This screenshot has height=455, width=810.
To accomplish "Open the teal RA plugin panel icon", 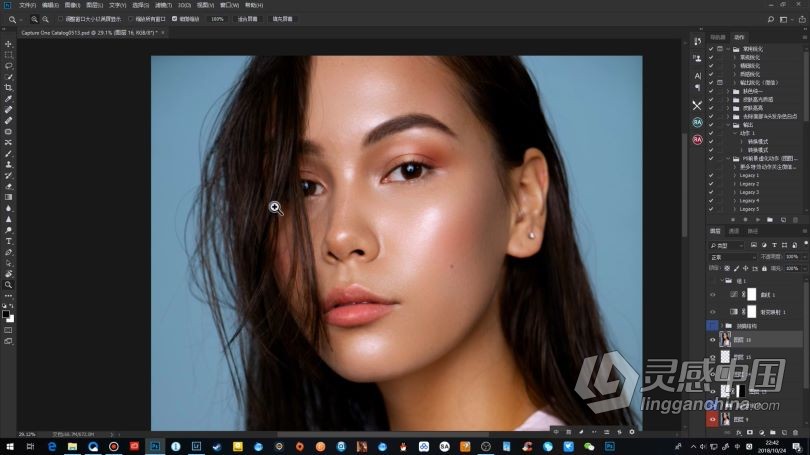I will pyautogui.click(x=697, y=122).
